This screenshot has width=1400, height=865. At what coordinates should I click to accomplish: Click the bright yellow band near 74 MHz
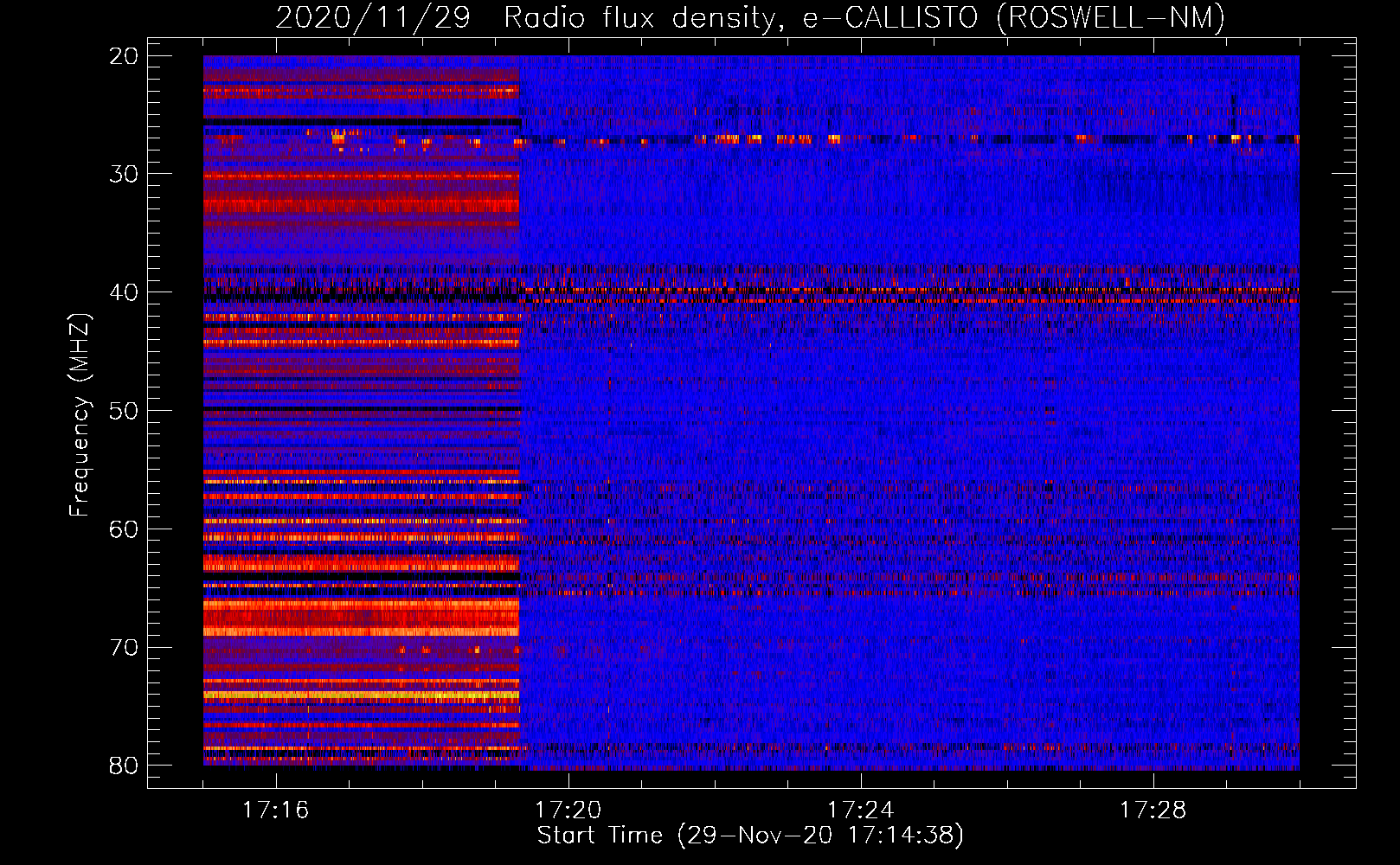[361, 695]
